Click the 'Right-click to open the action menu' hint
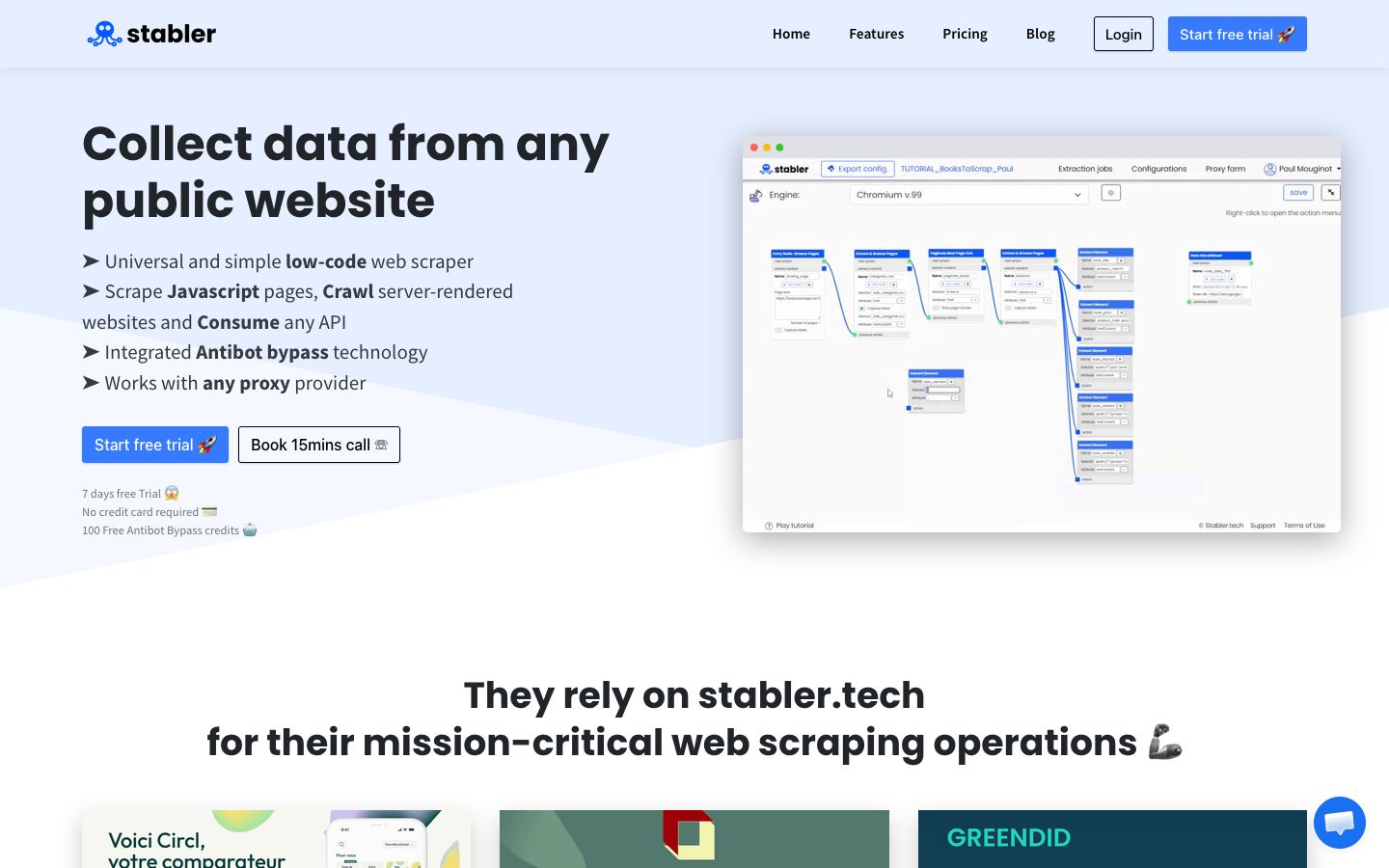1389x868 pixels. pos(1283,213)
